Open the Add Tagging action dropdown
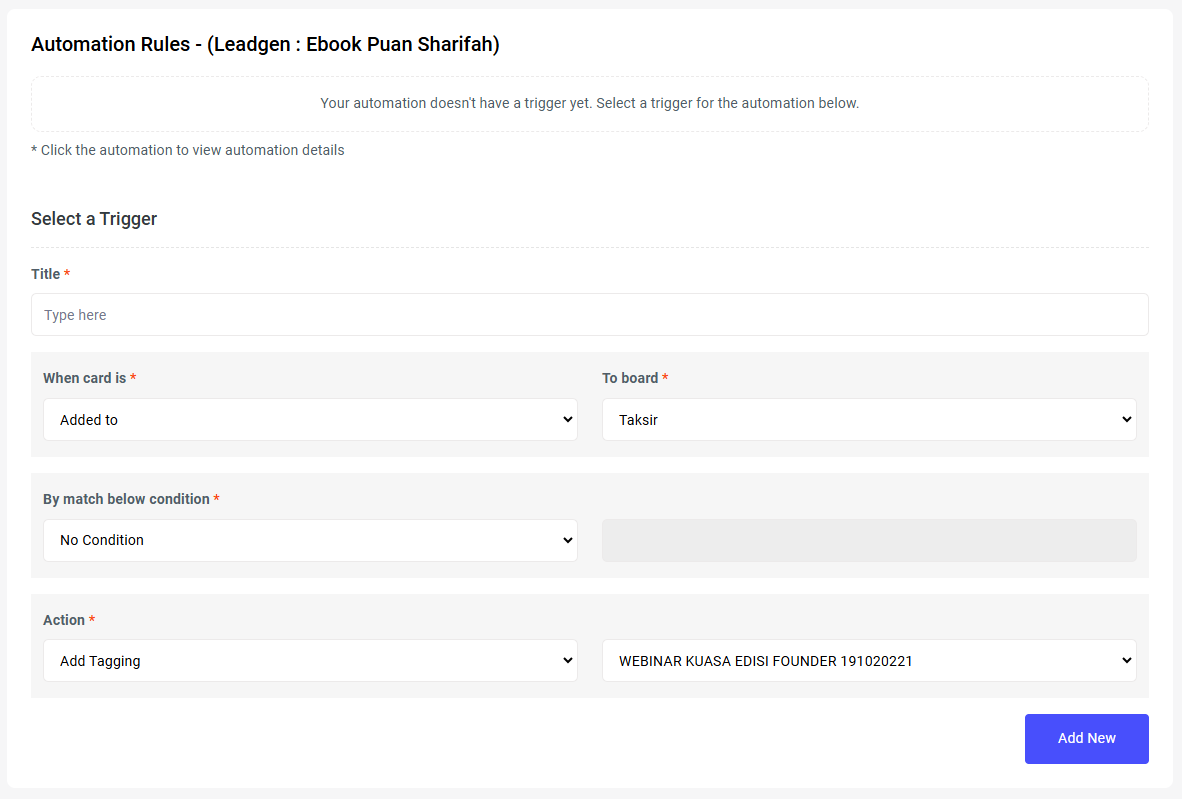Image resolution: width=1182 pixels, height=799 pixels. pos(310,661)
